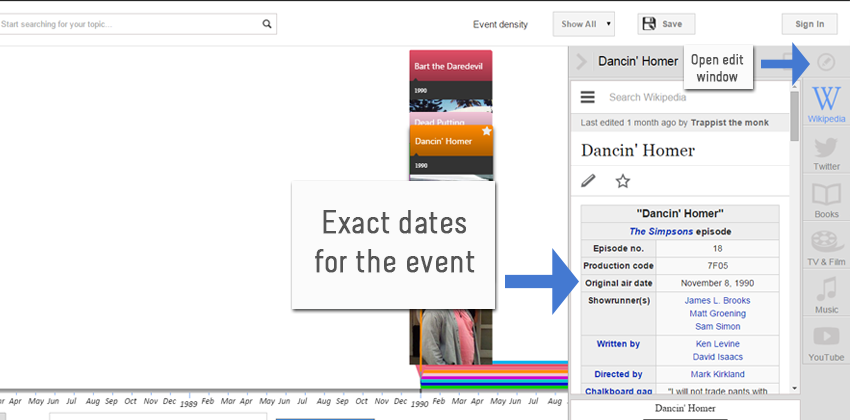Open David Isaacs link
Screen dimensions: 850x420
tap(717, 357)
